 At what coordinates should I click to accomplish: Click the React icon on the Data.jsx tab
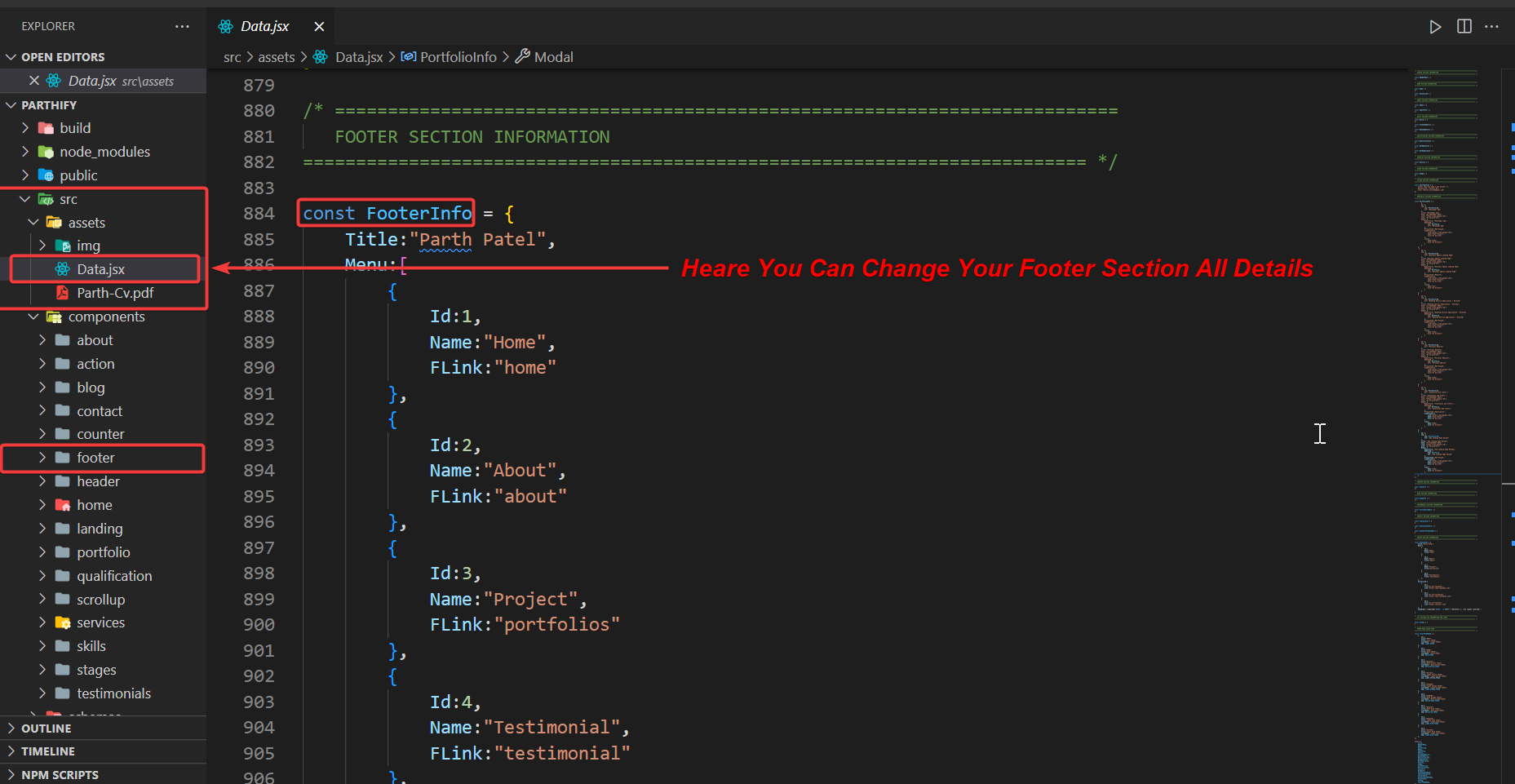click(225, 25)
